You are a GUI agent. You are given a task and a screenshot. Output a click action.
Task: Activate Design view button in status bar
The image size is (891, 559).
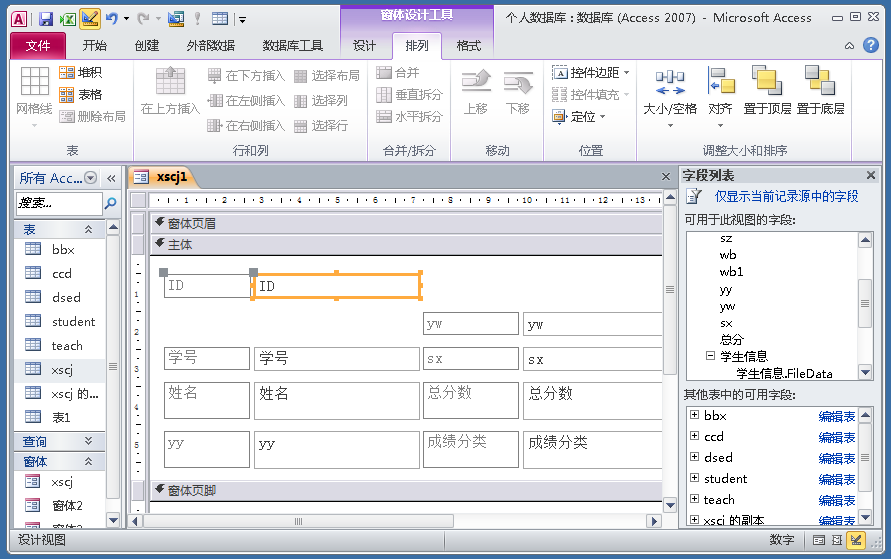point(856,540)
